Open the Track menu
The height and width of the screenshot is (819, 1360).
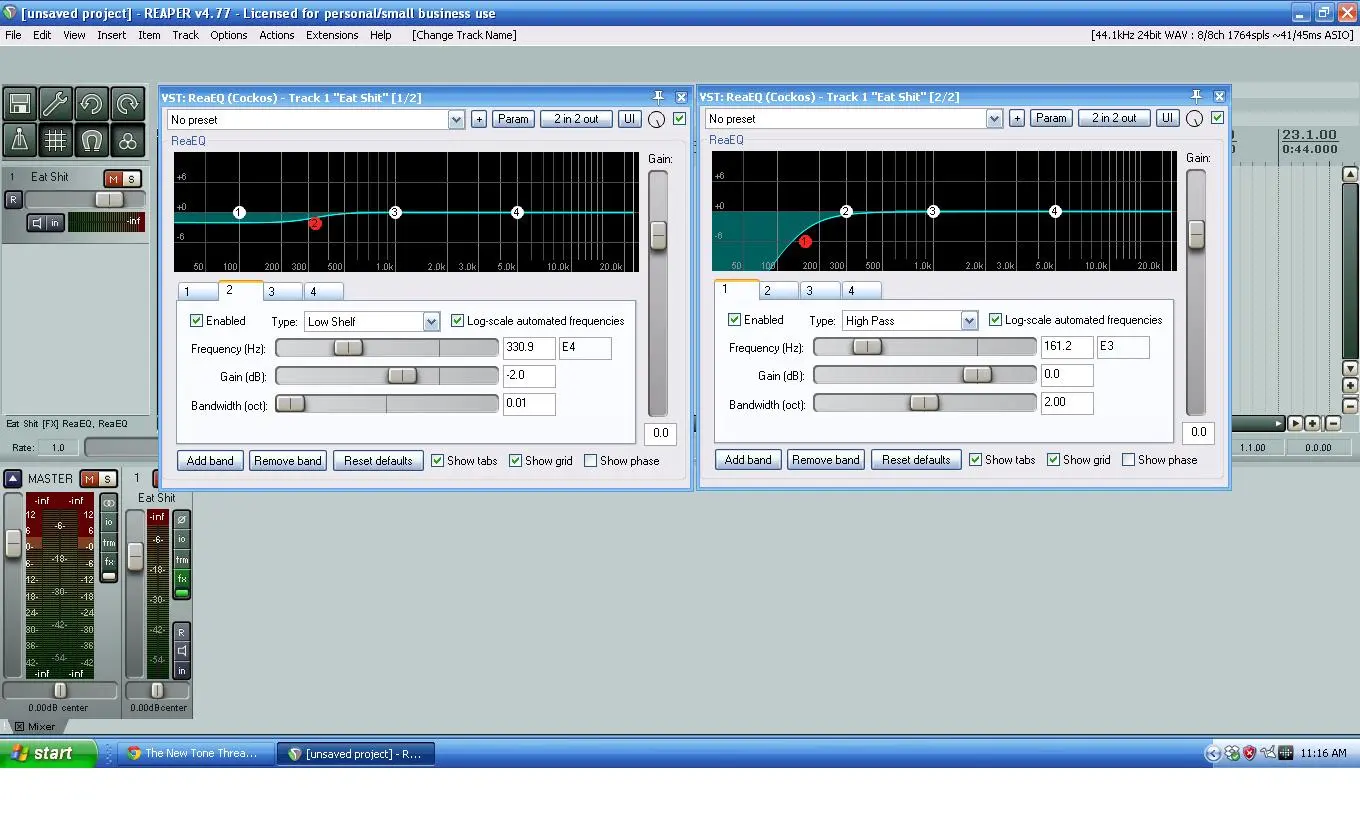[x=185, y=35]
